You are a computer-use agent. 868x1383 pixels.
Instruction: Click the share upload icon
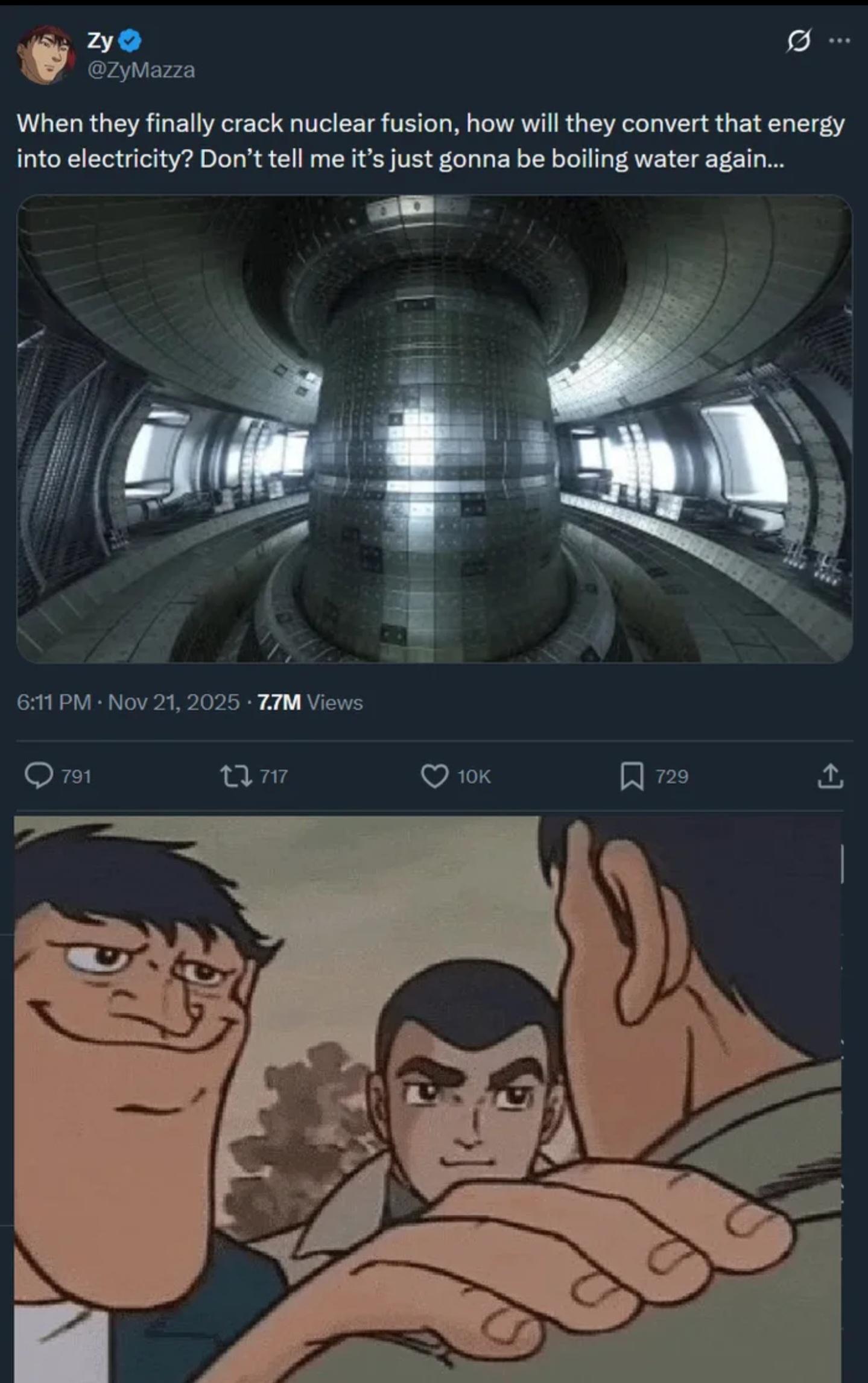(831, 776)
